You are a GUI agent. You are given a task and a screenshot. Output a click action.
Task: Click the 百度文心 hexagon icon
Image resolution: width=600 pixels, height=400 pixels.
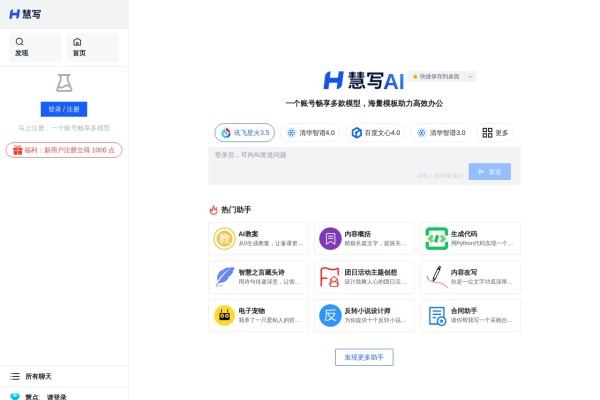[x=357, y=132]
